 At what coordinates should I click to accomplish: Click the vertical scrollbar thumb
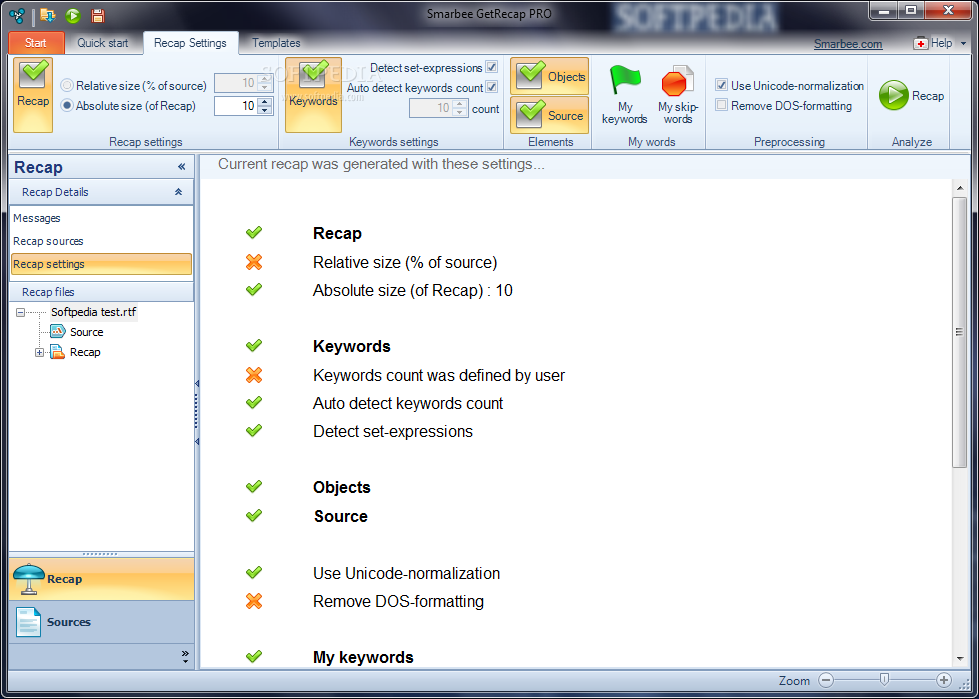tap(959, 332)
